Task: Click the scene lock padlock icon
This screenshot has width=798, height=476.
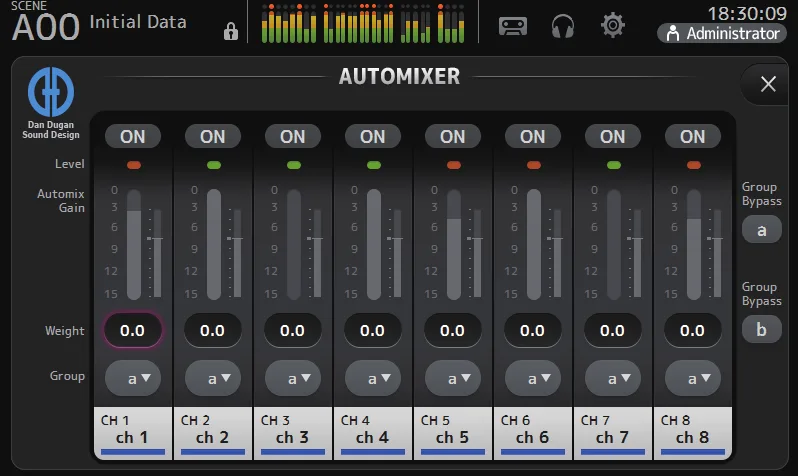Action: coord(231,32)
